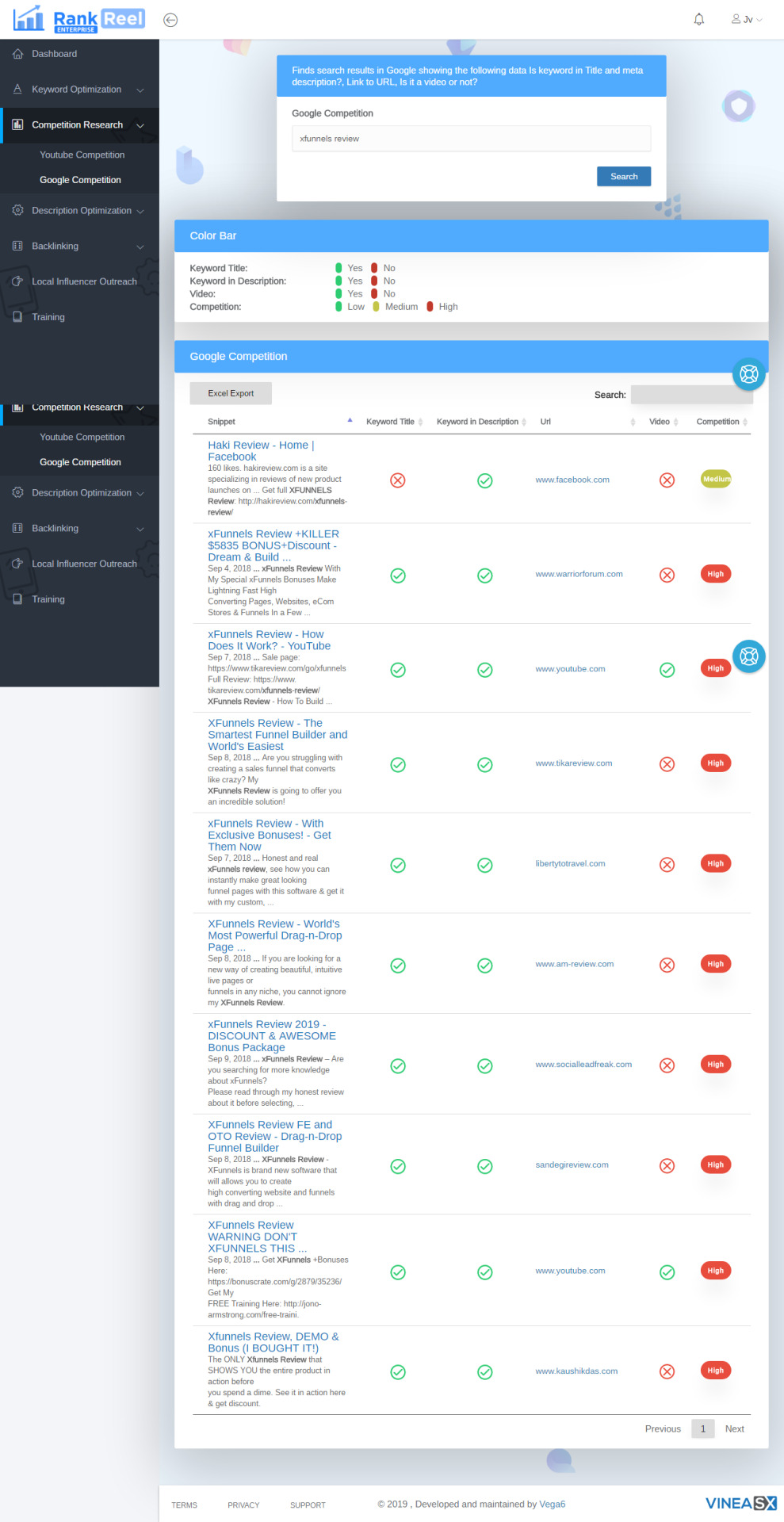Click the blue Search button

pyautogui.click(x=624, y=177)
